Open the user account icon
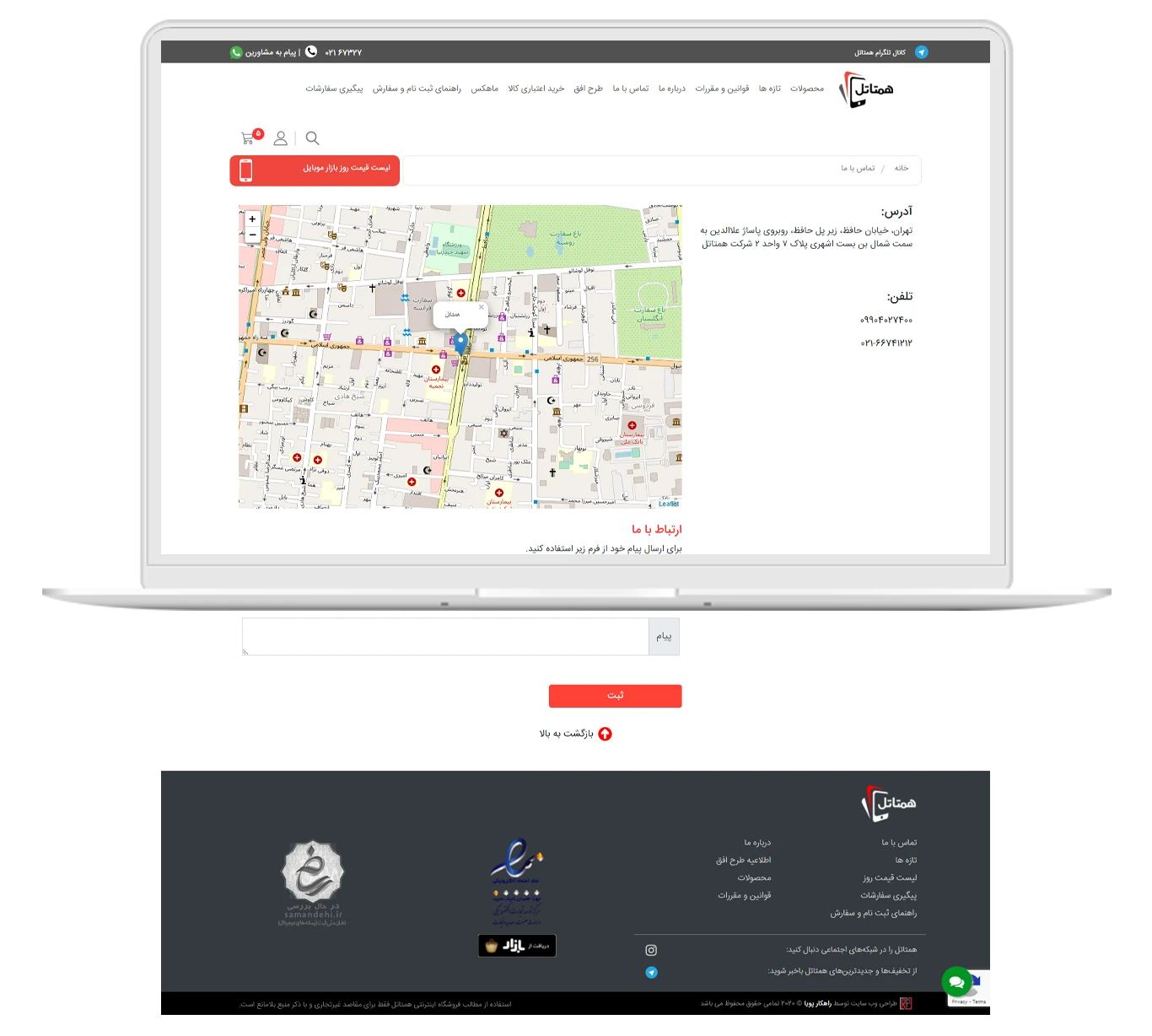Viewport: 1152px width, 1036px height. [281, 138]
